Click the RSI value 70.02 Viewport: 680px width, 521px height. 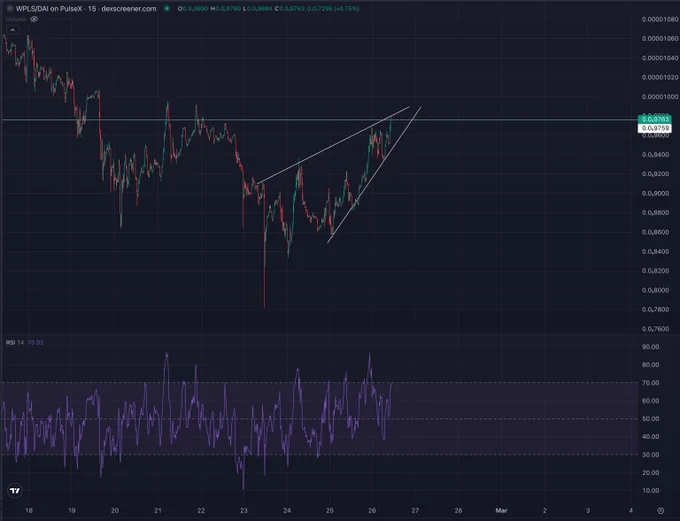pyautogui.click(x=36, y=343)
